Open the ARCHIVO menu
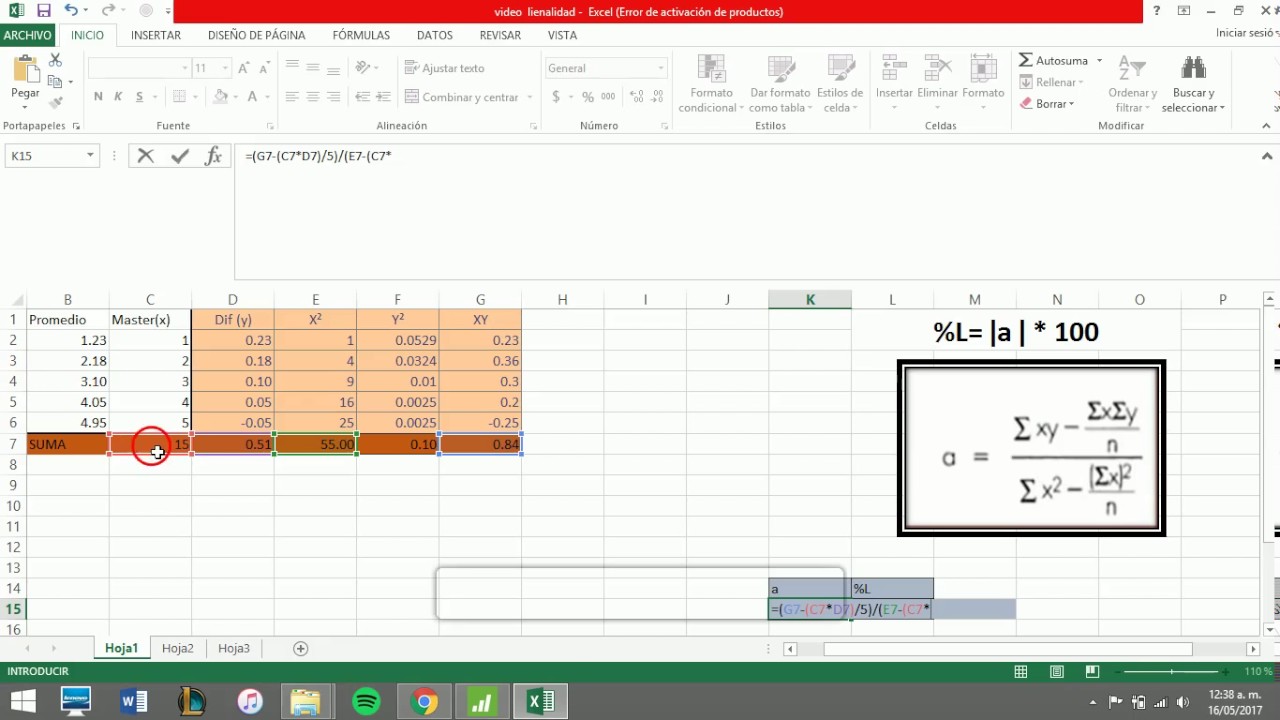Viewport: 1280px width, 720px height. 27,35
